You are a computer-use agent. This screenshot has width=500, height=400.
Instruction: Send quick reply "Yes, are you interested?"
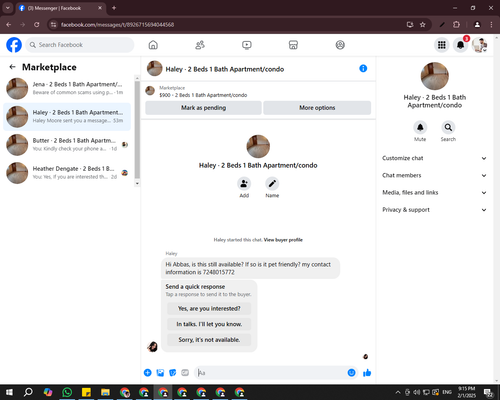[x=209, y=309]
